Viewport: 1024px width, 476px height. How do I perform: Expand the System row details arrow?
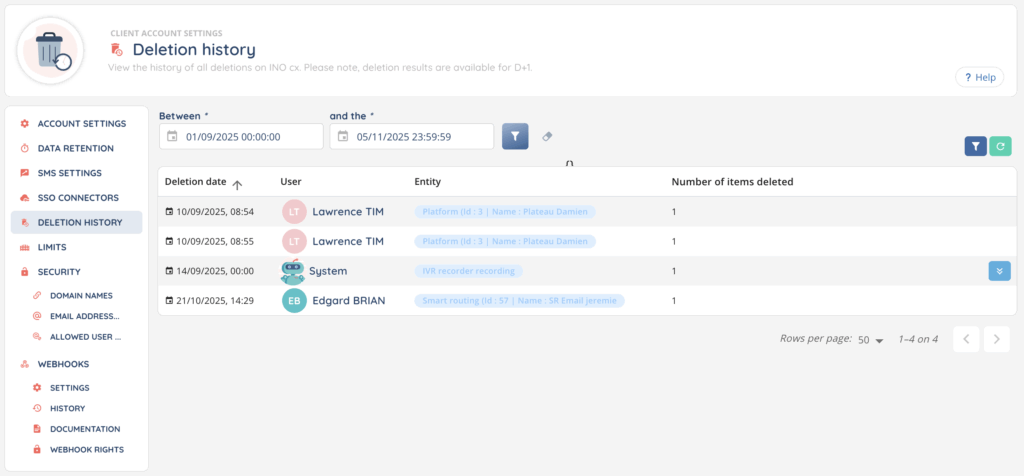(999, 271)
